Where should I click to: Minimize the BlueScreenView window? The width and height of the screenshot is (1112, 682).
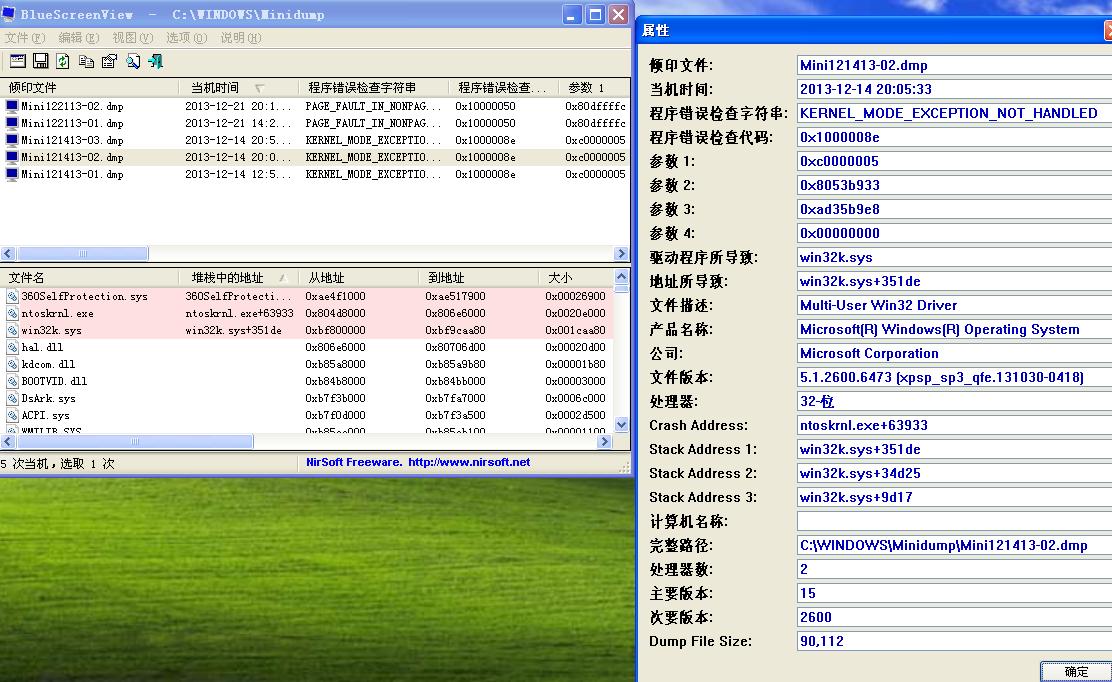pyautogui.click(x=572, y=14)
